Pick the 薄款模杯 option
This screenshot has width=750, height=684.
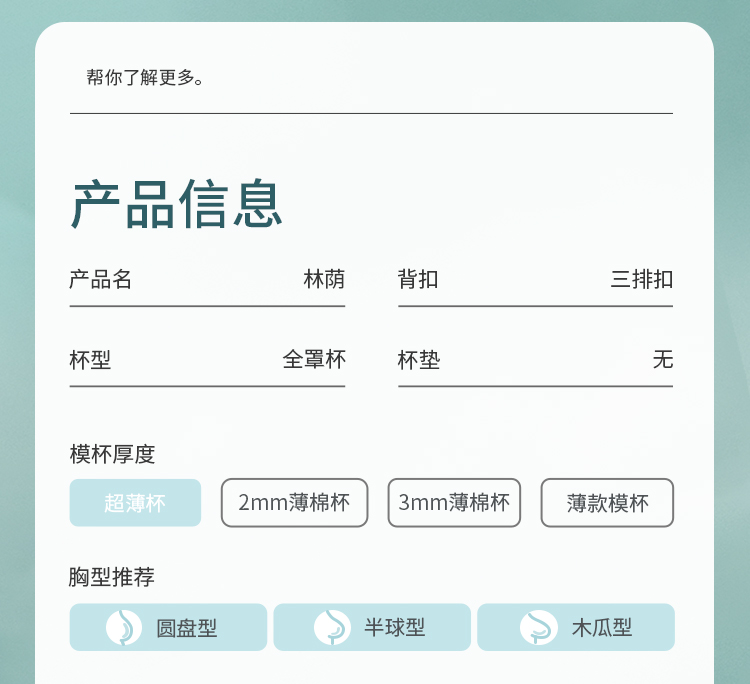(x=607, y=503)
